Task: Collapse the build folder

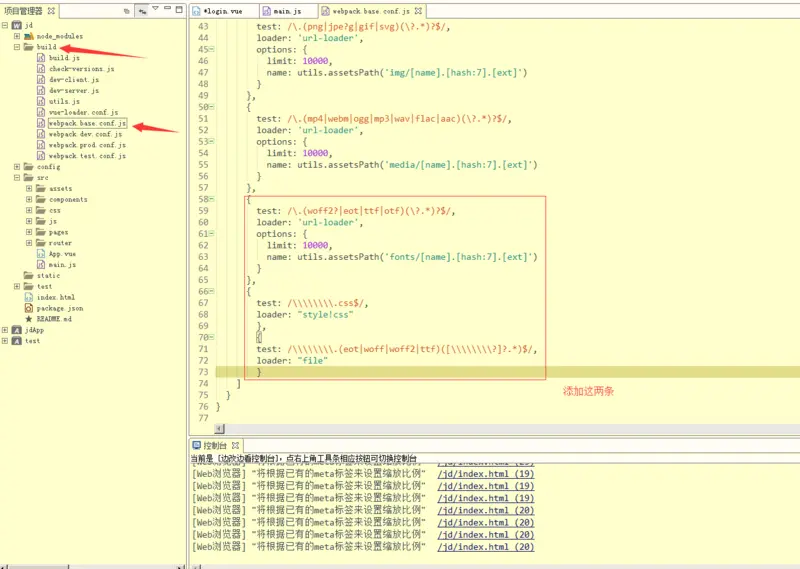Action: point(17,46)
